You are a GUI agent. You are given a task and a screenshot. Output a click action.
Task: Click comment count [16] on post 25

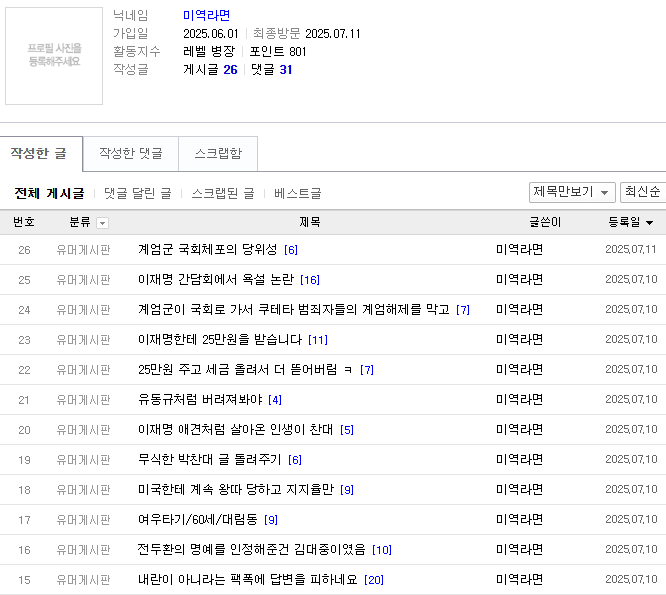tap(310, 280)
